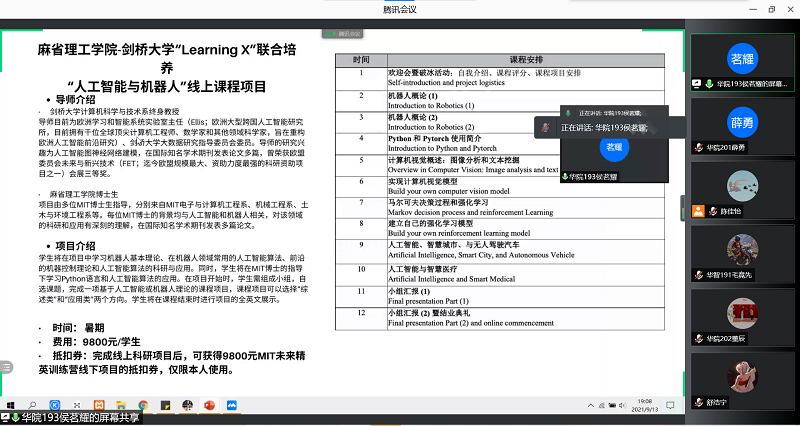Screen dimensions: 800x426
Task: Open the round avatar app in taskbar
Action: point(187,406)
